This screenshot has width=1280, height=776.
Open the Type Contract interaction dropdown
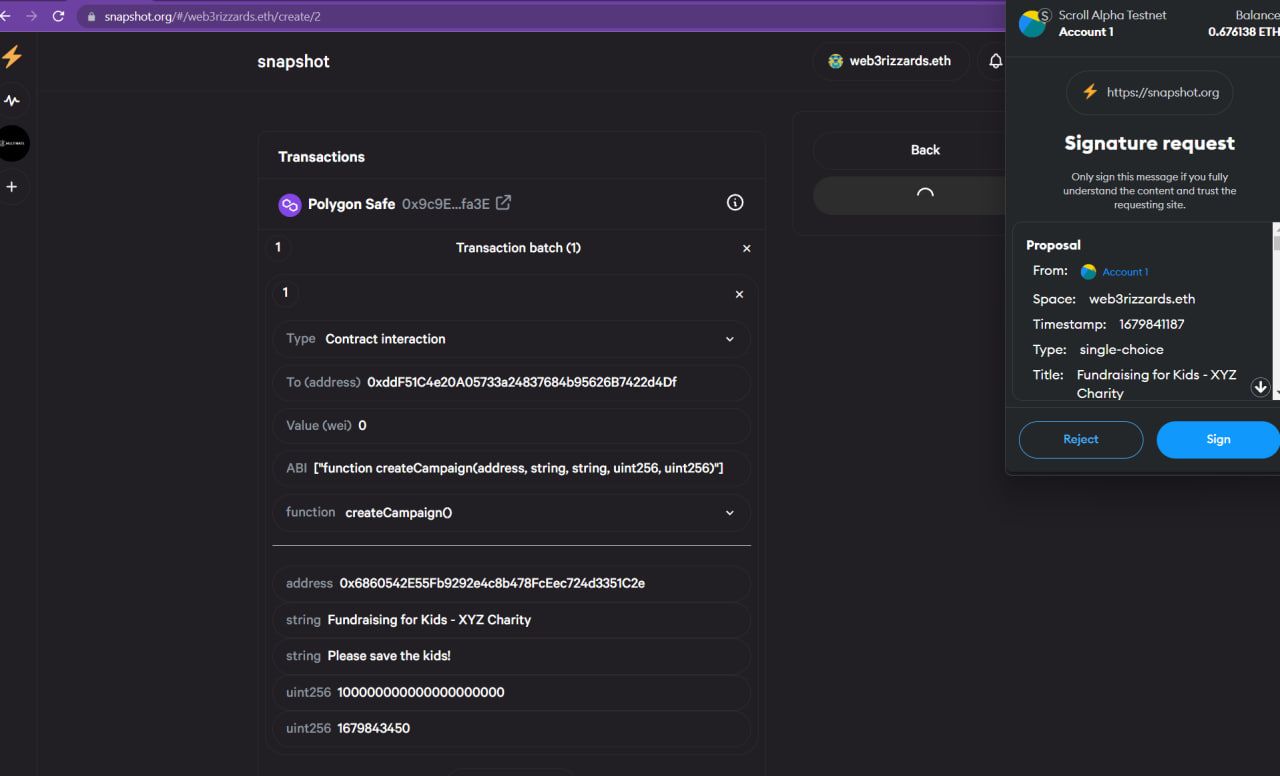coord(511,339)
